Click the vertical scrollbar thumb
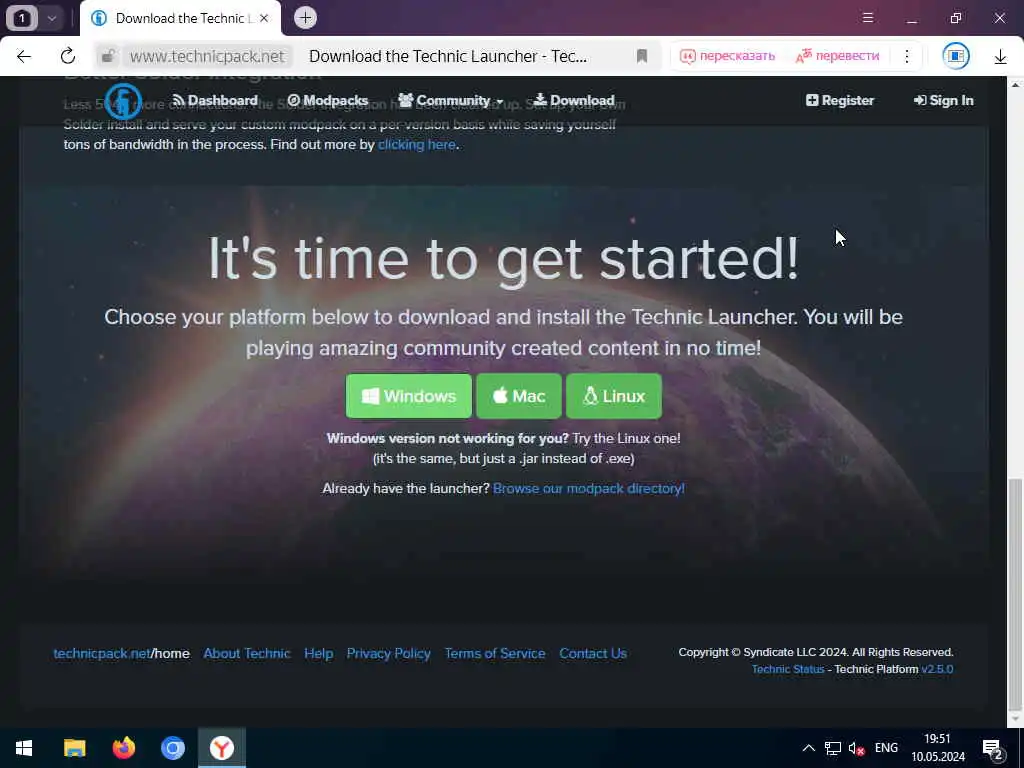 (1015, 594)
